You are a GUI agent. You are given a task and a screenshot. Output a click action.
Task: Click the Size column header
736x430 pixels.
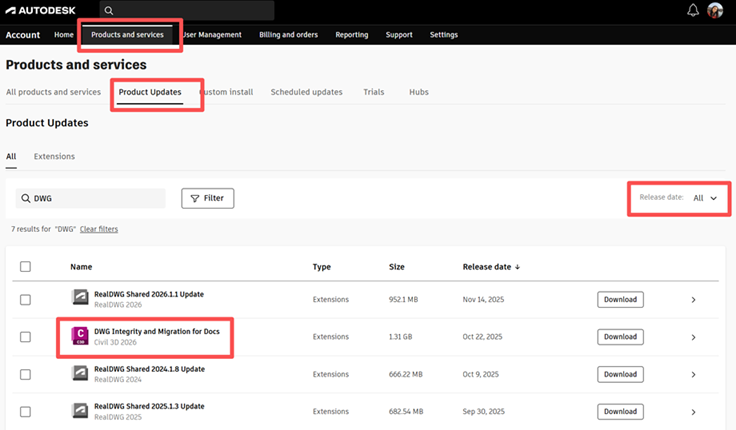coord(397,267)
